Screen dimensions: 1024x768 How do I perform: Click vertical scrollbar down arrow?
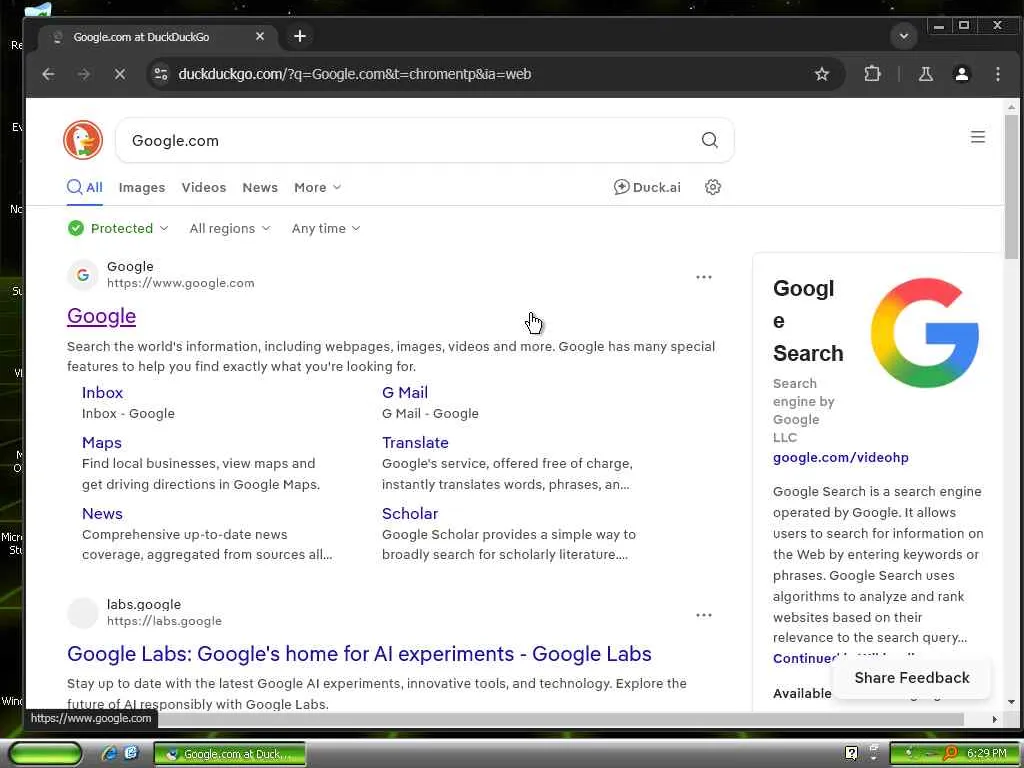pyautogui.click(x=1012, y=702)
